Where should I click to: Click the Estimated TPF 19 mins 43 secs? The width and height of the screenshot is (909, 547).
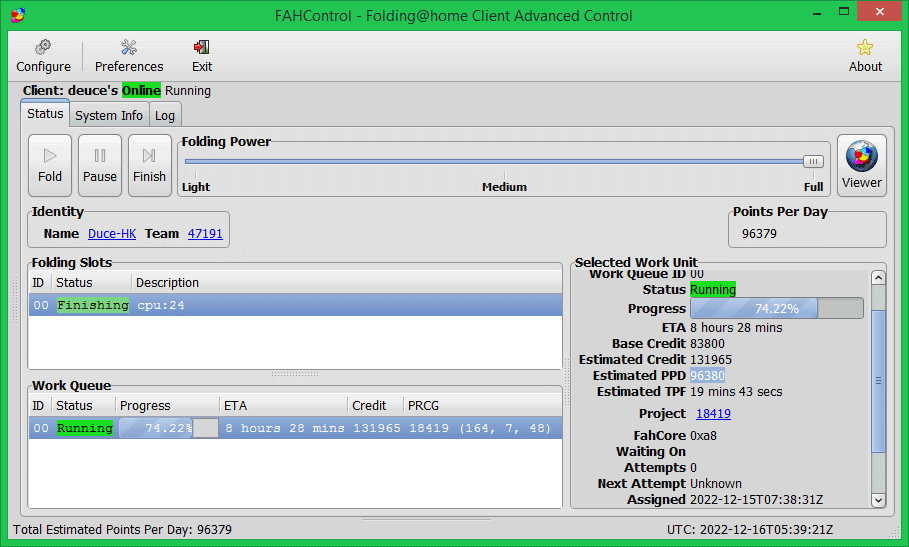point(736,392)
